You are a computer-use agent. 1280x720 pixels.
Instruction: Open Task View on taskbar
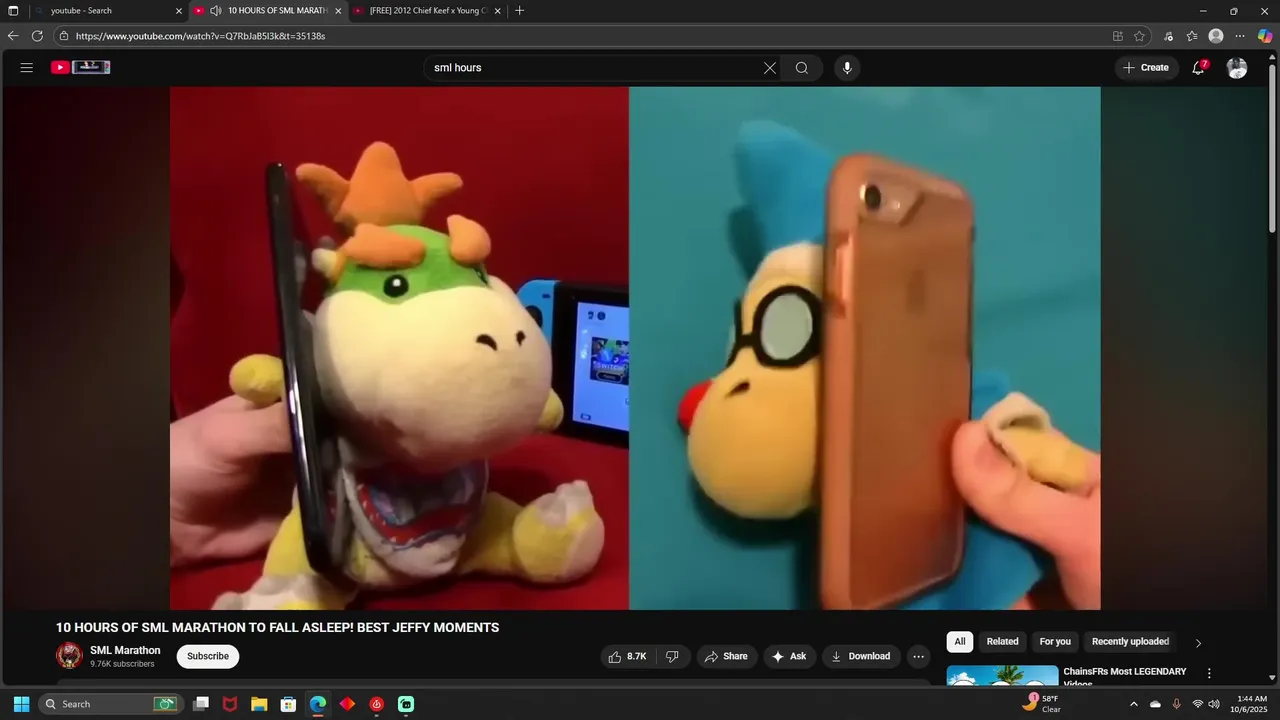pos(201,704)
